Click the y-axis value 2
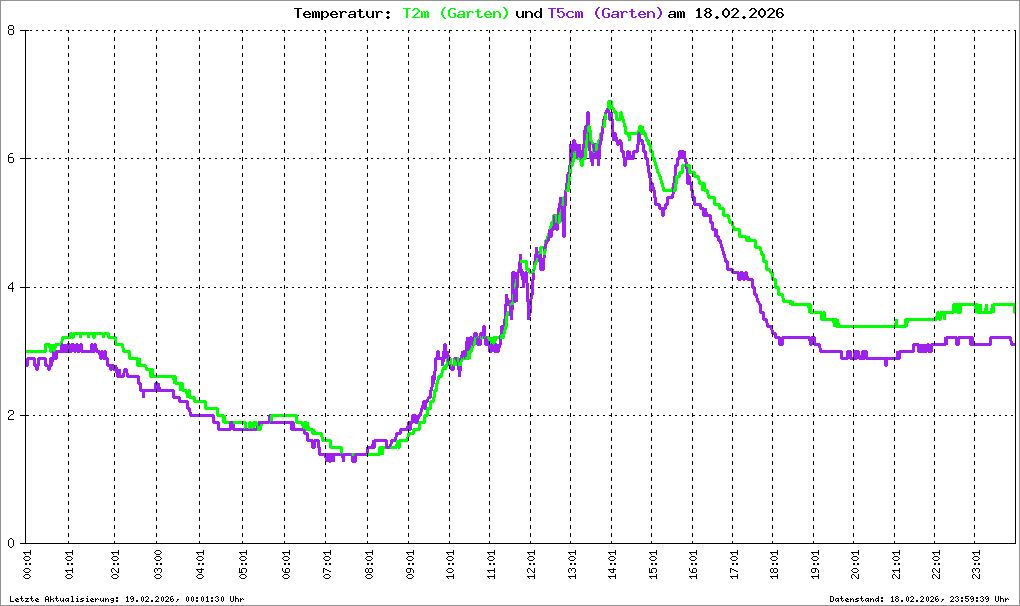This screenshot has height=606, width=1020. coord(10,416)
